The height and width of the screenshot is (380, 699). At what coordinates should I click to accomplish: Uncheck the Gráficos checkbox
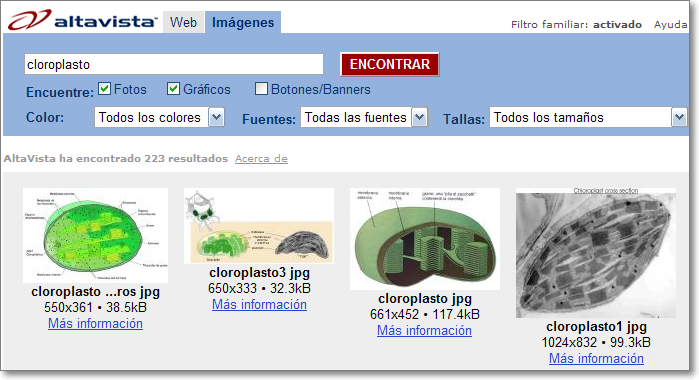(x=173, y=89)
